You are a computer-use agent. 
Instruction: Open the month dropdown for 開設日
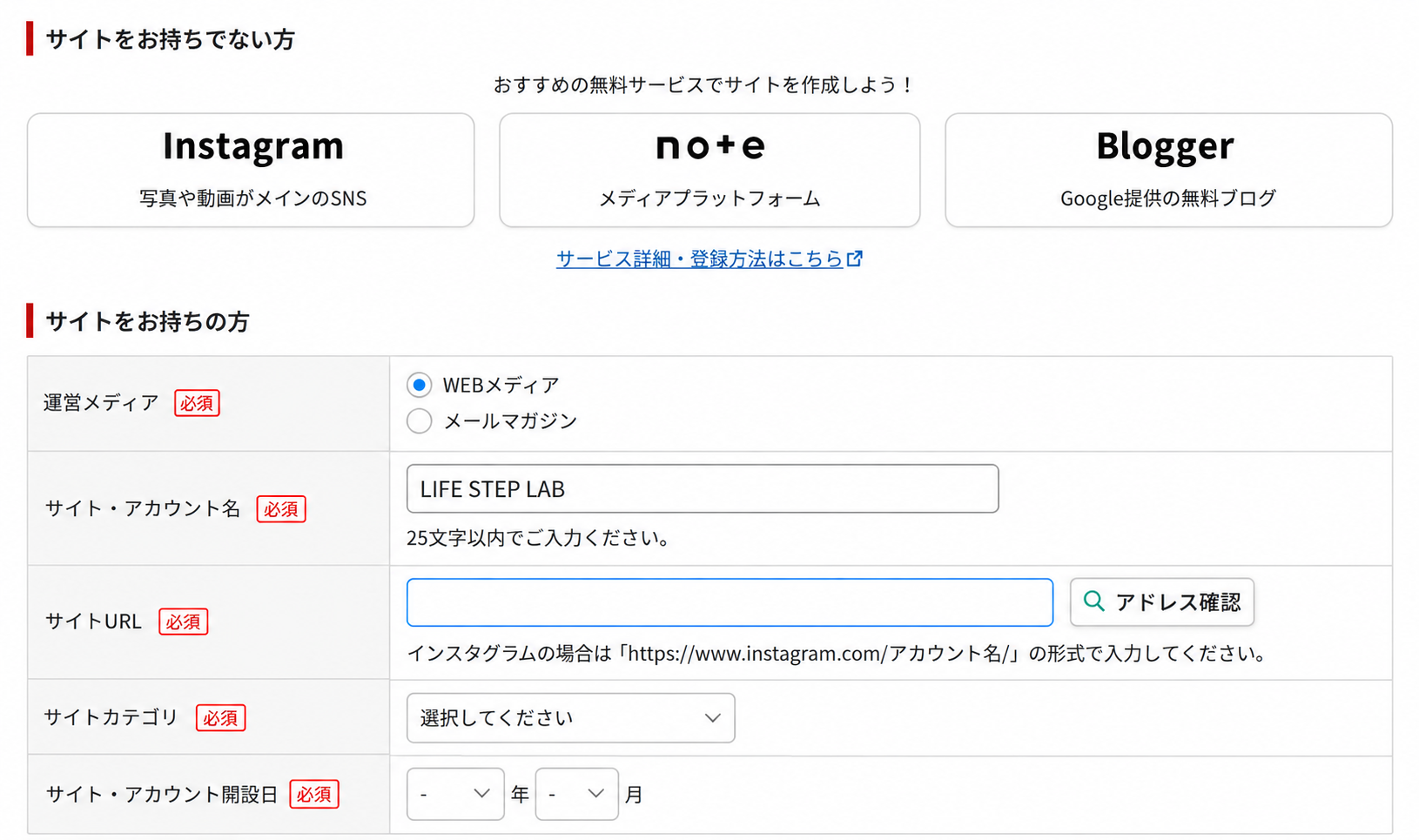[577, 794]
